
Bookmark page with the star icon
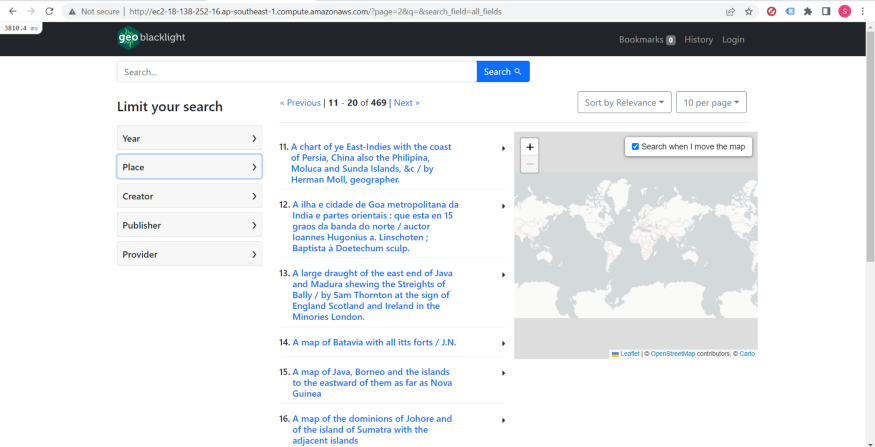pos(749,11)
